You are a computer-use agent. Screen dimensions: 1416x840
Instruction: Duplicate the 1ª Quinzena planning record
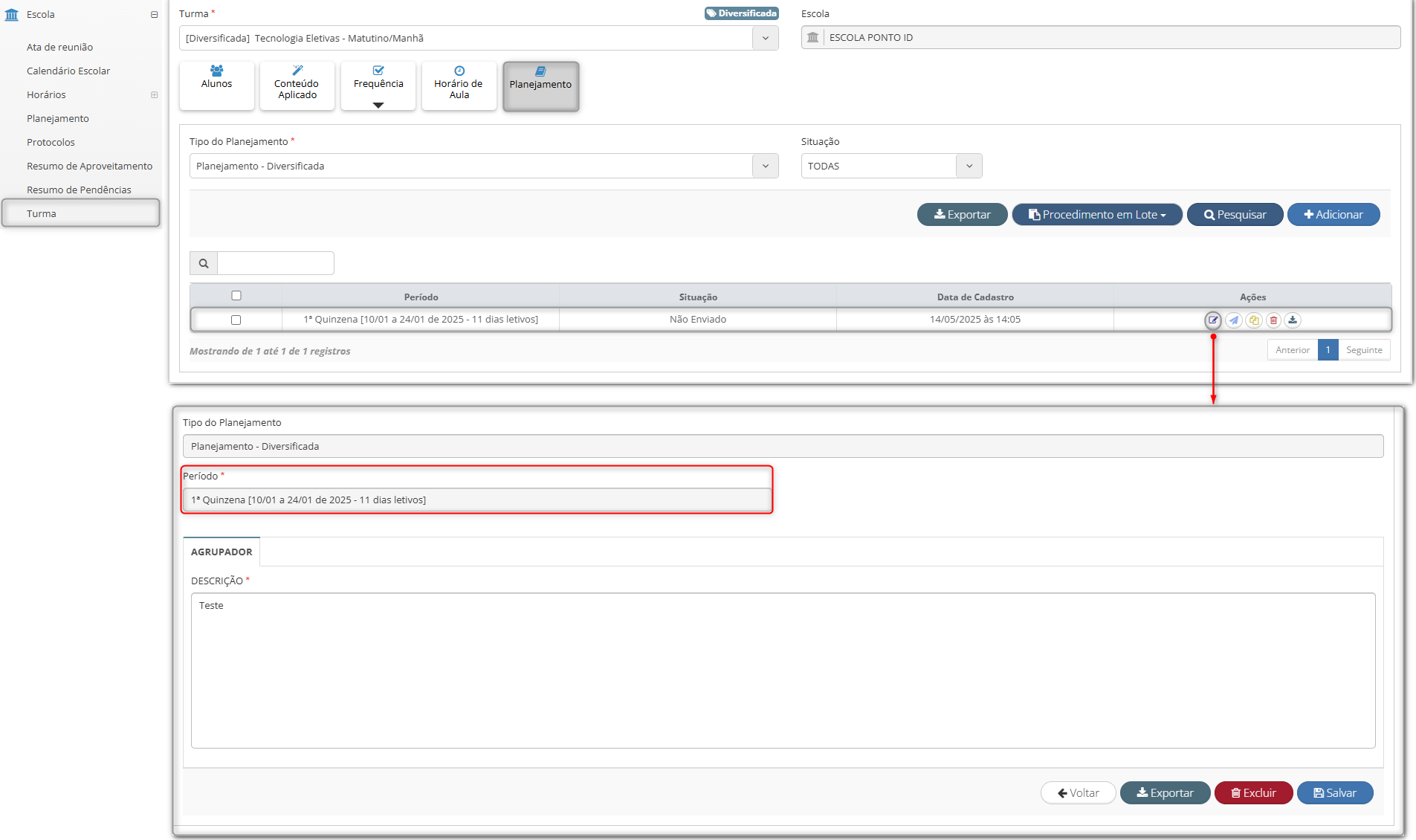(x=1254, y=320)
